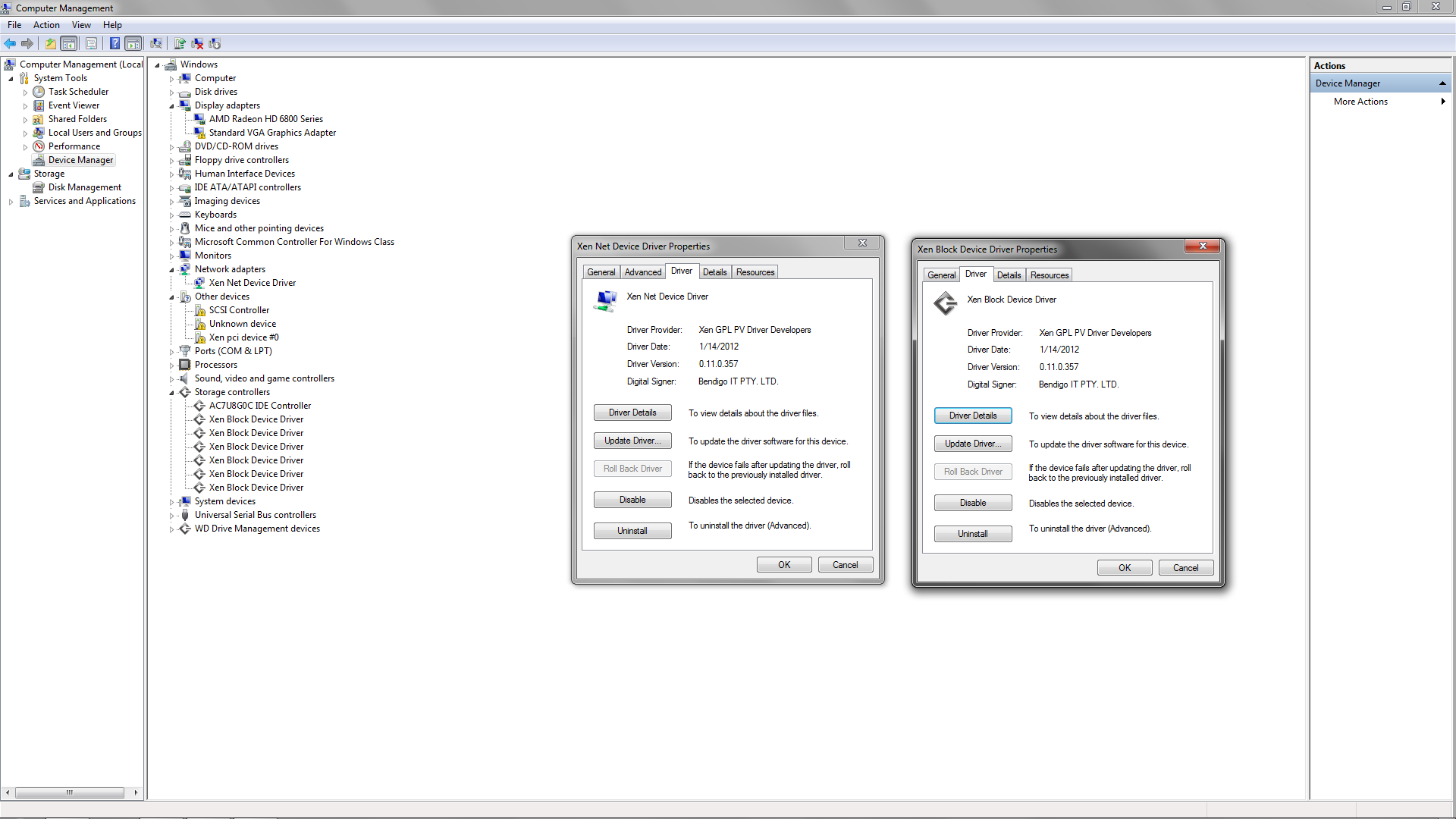1456x819 pixels.
Task: Open the Action menu
Action: tap(46, 25)
